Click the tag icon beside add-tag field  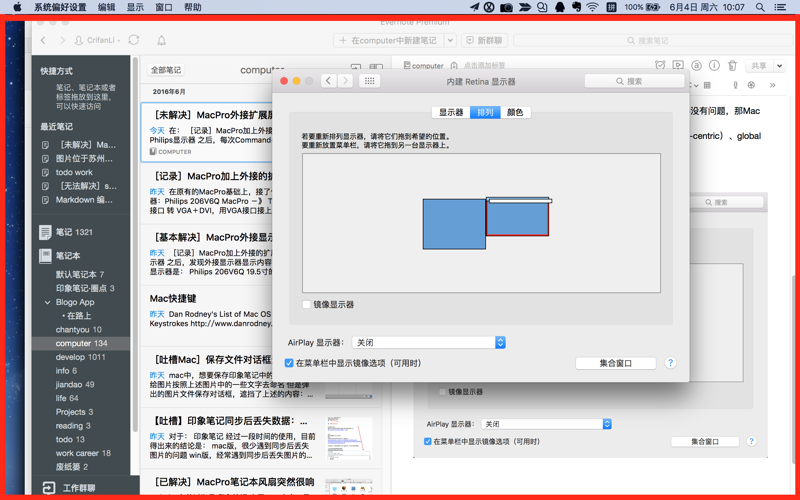click(454, 65)
